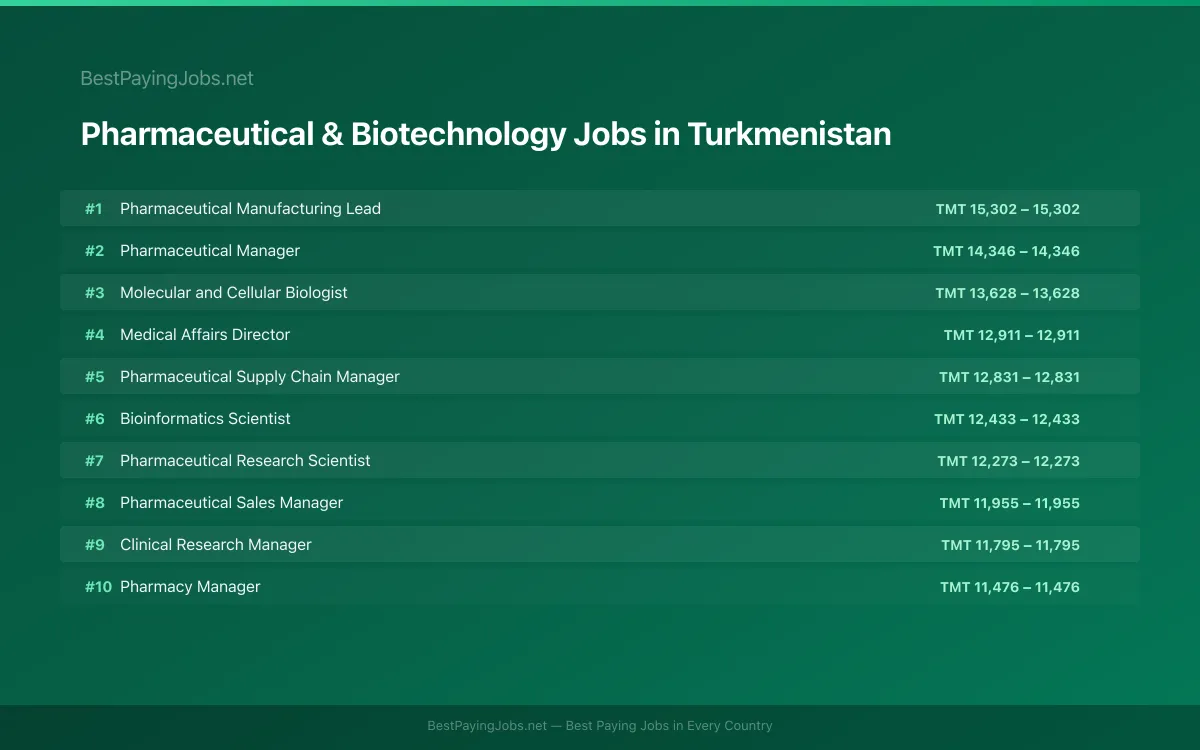The image size is (1200, 750).
Task: Click footer text Best Paying Jobs in Every Country
Action: coord(669,726)
